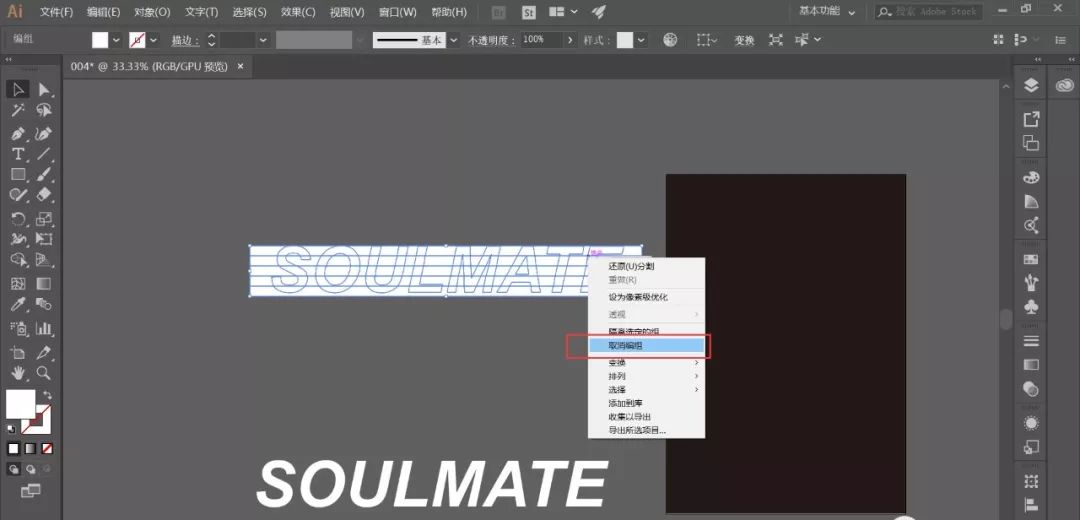This screenshot has height=520, width=1080.
Task: Expand the 基本功能 workspace dropdown
Action: coord(851,12)
